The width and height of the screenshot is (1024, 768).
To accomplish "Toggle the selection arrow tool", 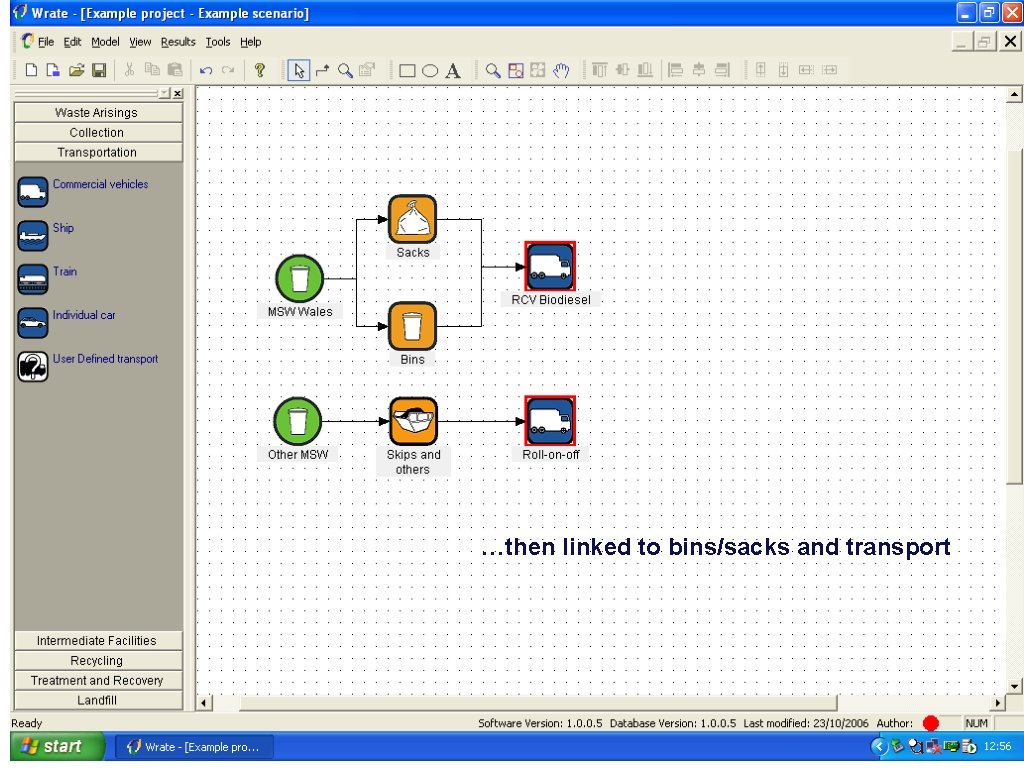I will tap(299, 70).
